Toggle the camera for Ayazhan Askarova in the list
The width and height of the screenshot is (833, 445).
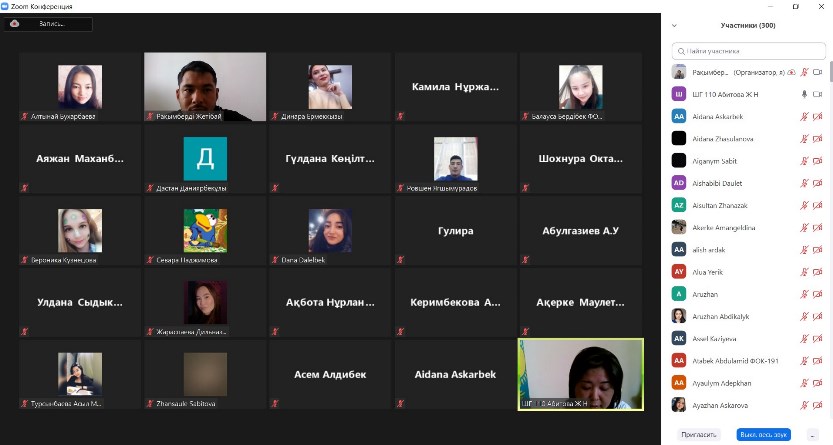point(818,405)
